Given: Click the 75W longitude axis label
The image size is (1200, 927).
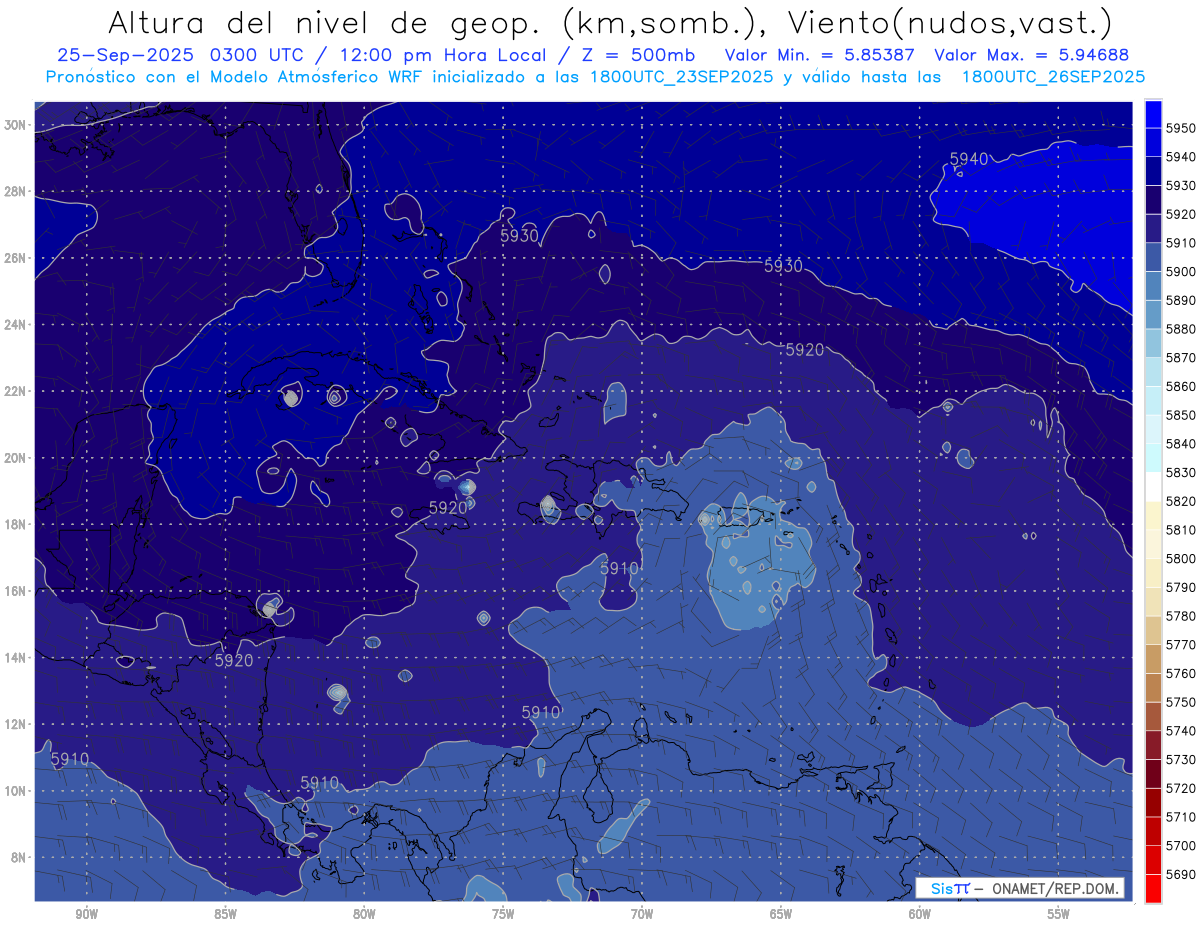Looking at the screenshot, I should click(503, 914).
